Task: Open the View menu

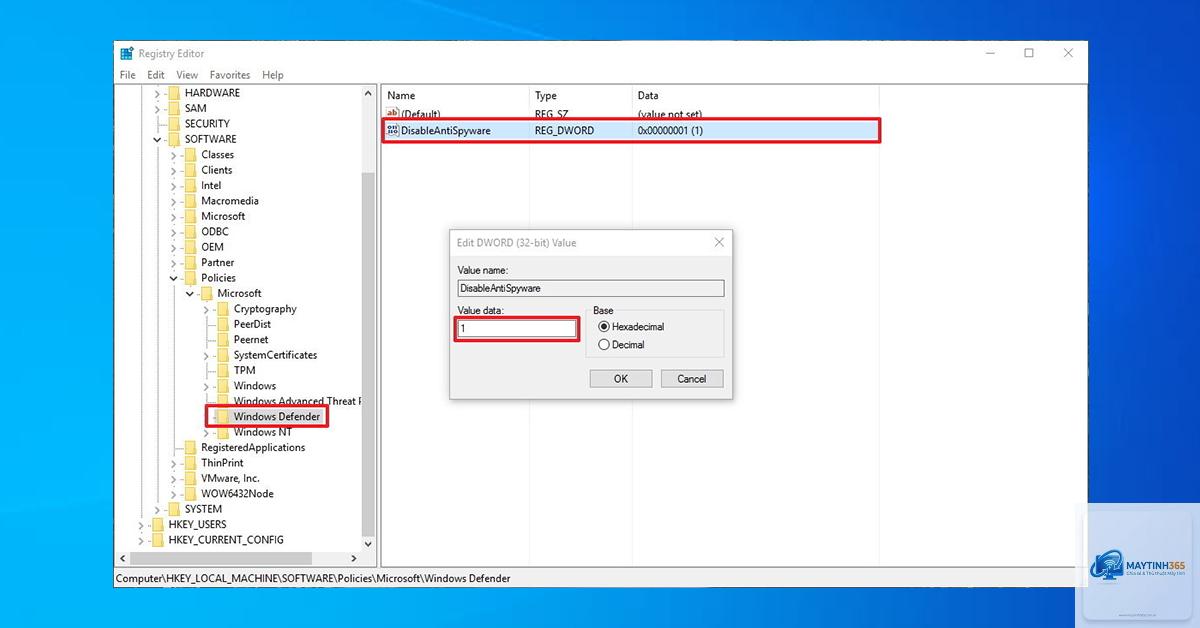Action: click(x=187, y=75)
